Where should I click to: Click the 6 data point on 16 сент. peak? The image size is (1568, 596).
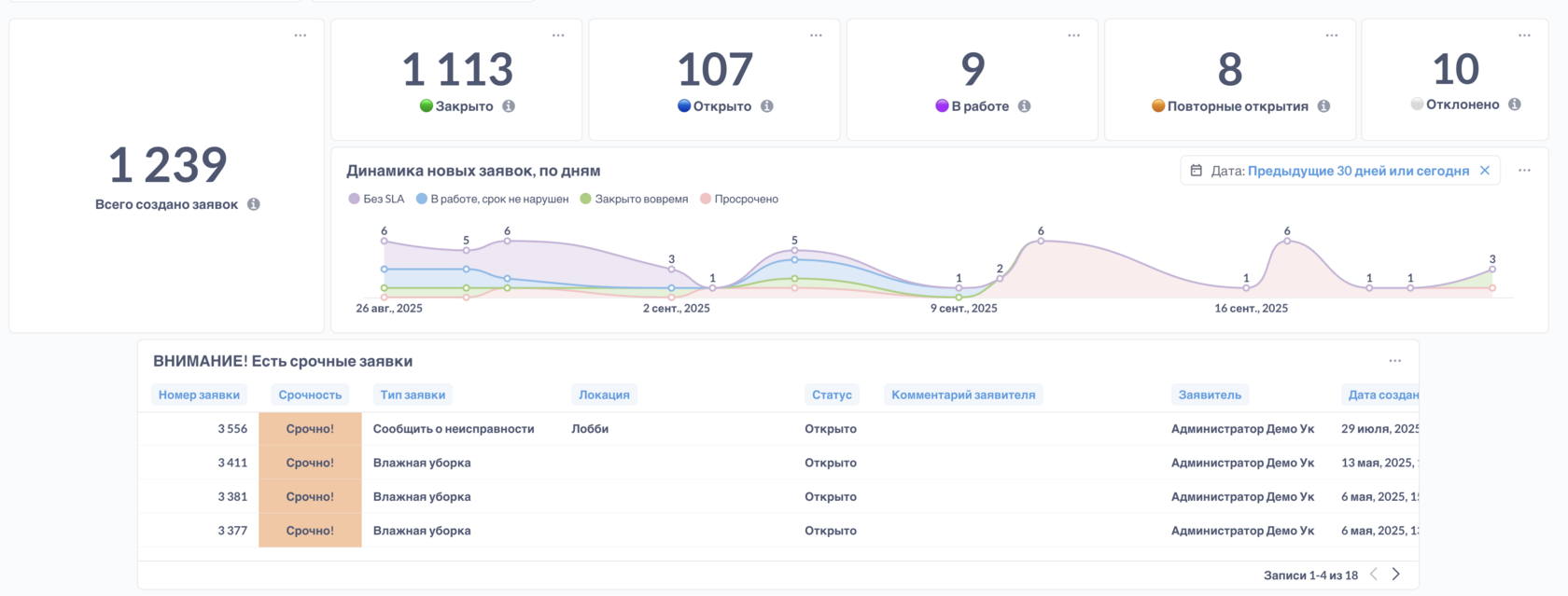pyautogui.click(x=1287, y=242)
